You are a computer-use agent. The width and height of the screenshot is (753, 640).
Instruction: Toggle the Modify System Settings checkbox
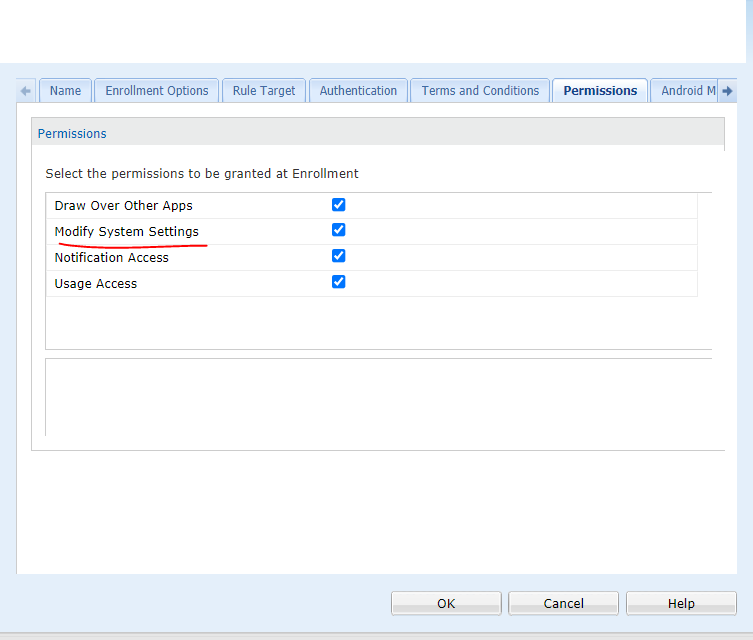[338, 231]
